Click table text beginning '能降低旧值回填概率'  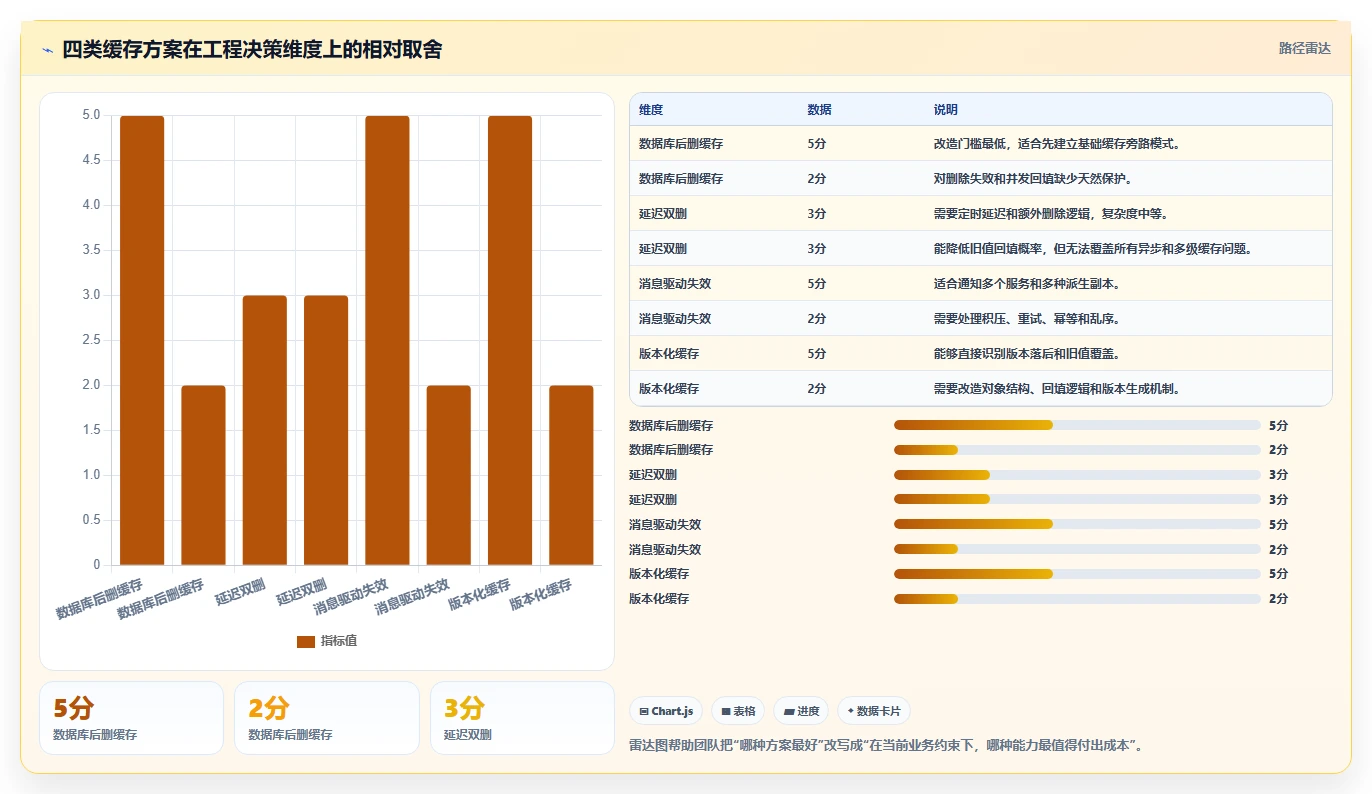point(1093,249)
